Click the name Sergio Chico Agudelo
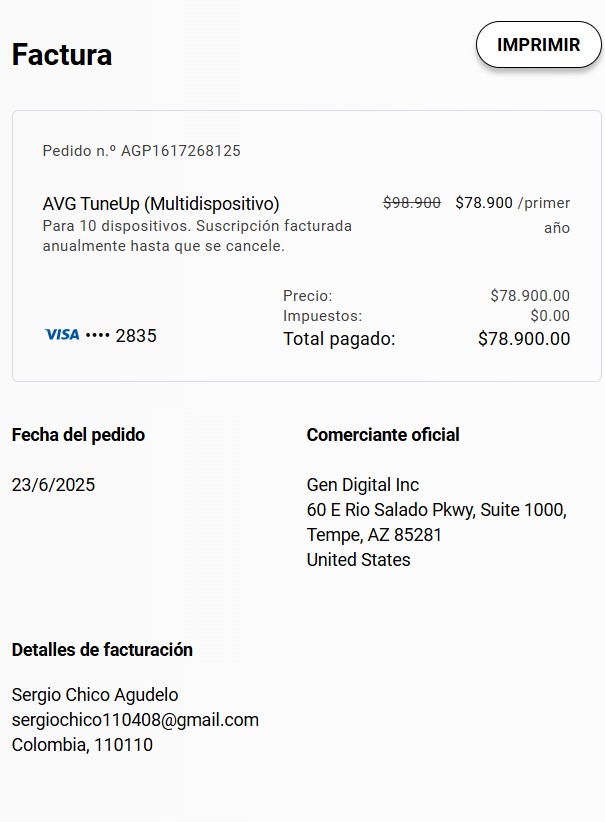The width and height of the screenshot is (605, 822). [x=95, y=695]
